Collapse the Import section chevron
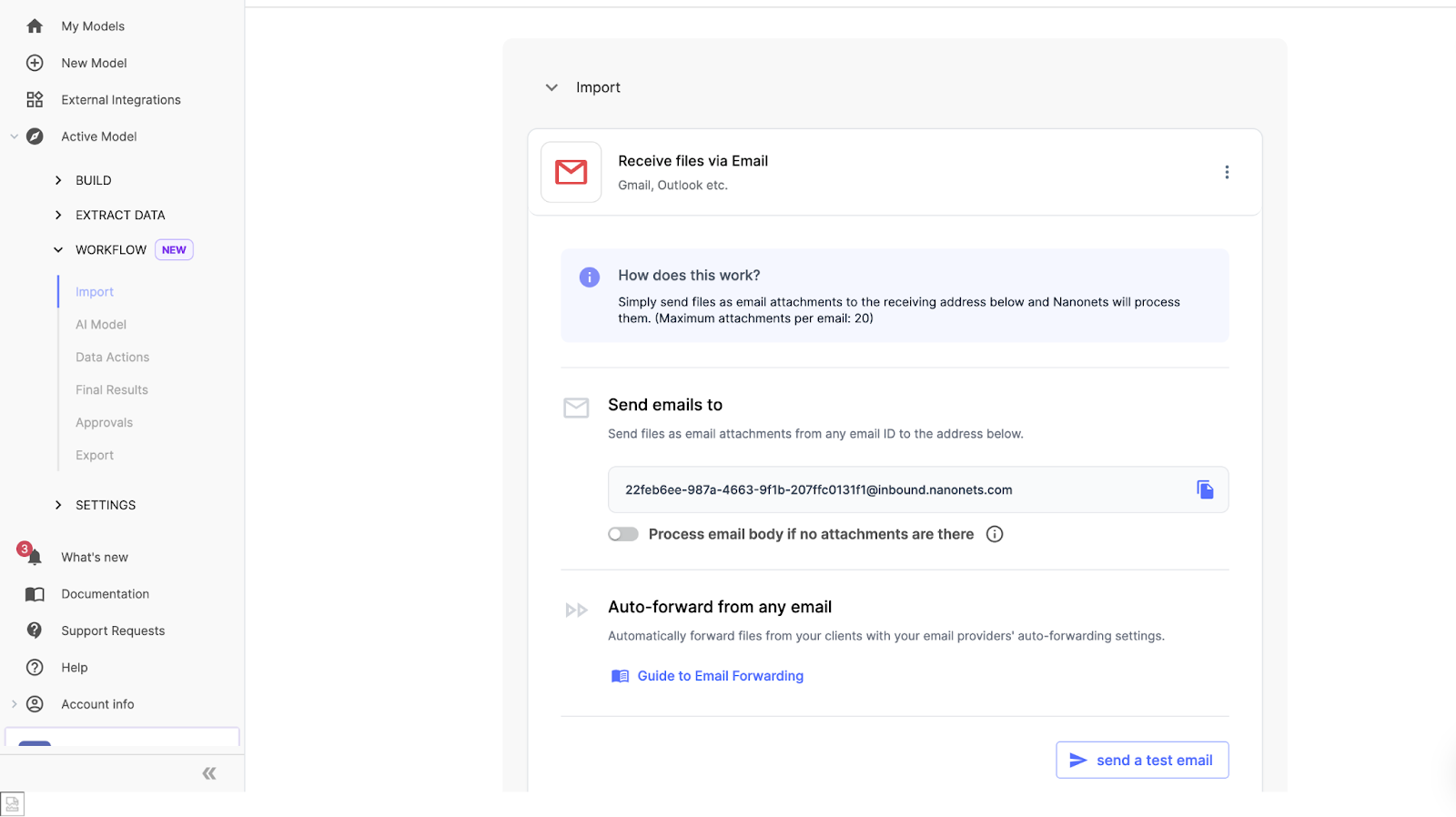The image size is (1456, 817). 551,87
